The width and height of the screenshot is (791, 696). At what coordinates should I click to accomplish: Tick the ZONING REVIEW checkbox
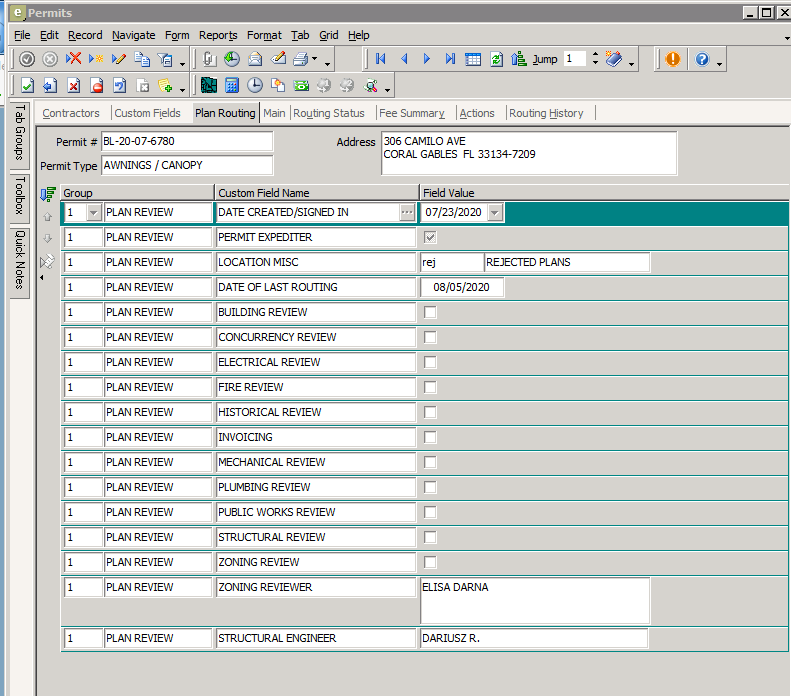(x=430, y=562)
